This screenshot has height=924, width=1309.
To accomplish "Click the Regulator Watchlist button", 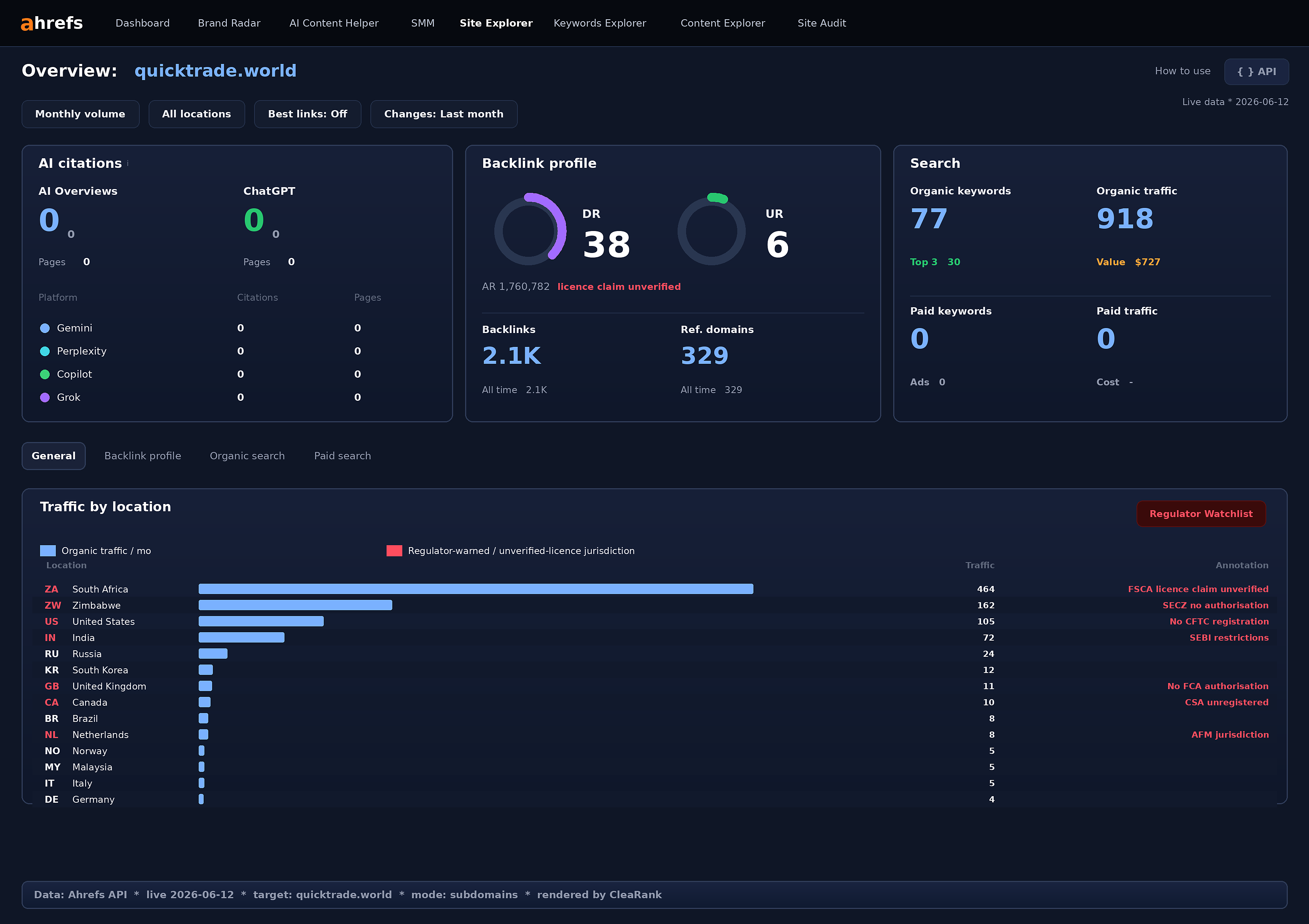I will pyautogui.click(x=1201, y=514).
